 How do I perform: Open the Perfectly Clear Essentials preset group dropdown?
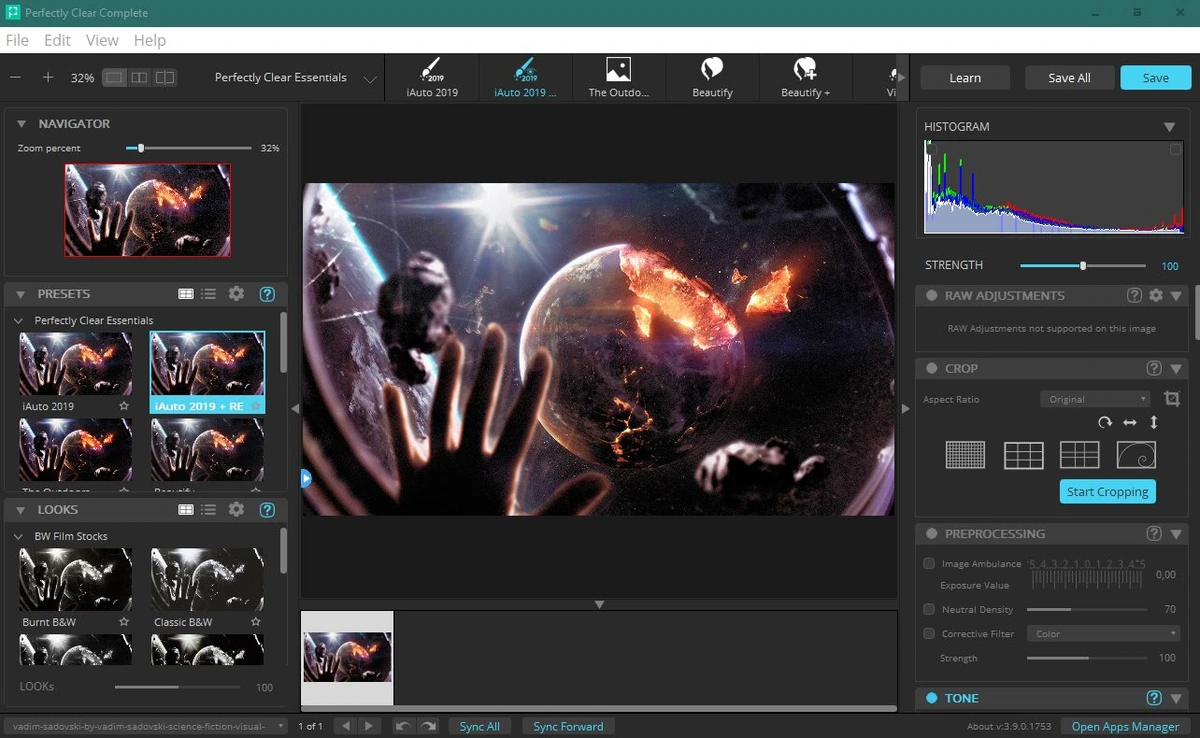click(x=296, y=78)
